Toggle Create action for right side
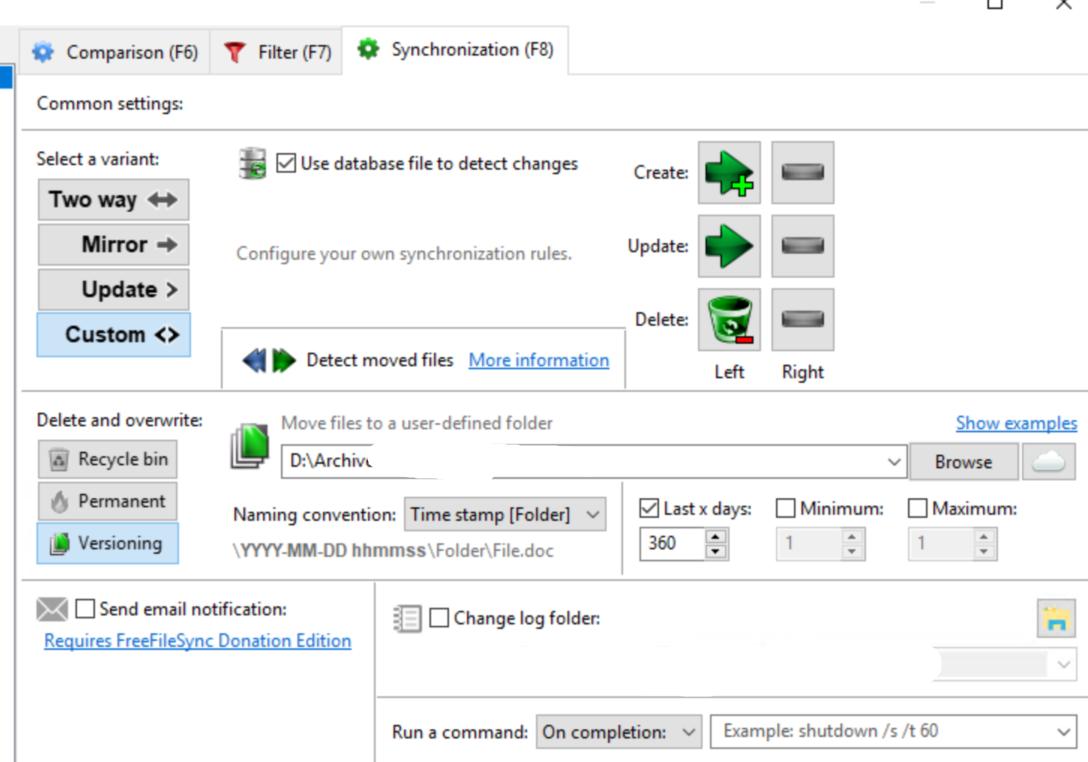The width and height of the screenshot is (1088, 762). click(x=803, y=173)
